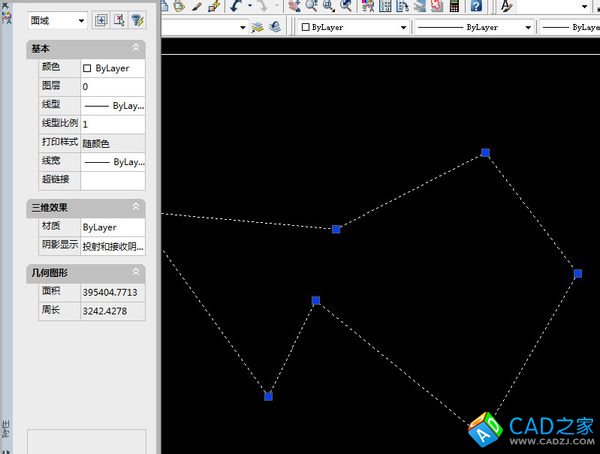Open the 面域 object type dropdown
The width and height of the screenshot is (600, 454).
click(x=58, y=20)
